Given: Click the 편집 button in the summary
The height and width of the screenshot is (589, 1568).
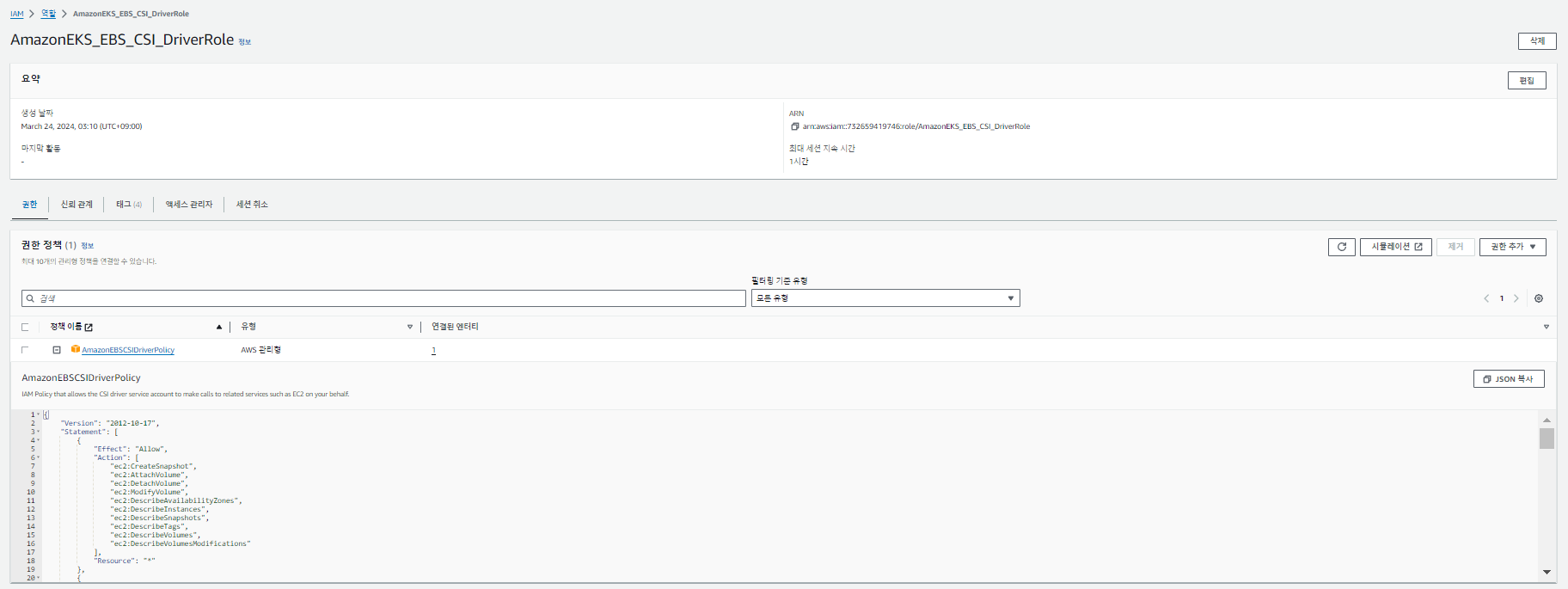Looking at the screenshot, I should click(1527, 80).
